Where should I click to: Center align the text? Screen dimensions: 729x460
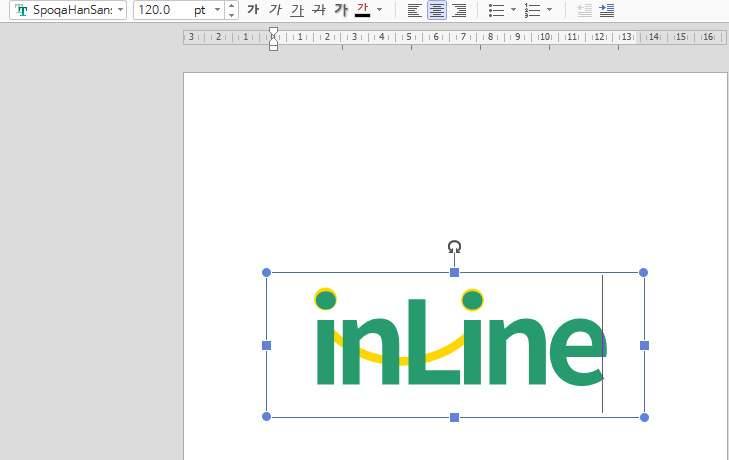point(437,10)
